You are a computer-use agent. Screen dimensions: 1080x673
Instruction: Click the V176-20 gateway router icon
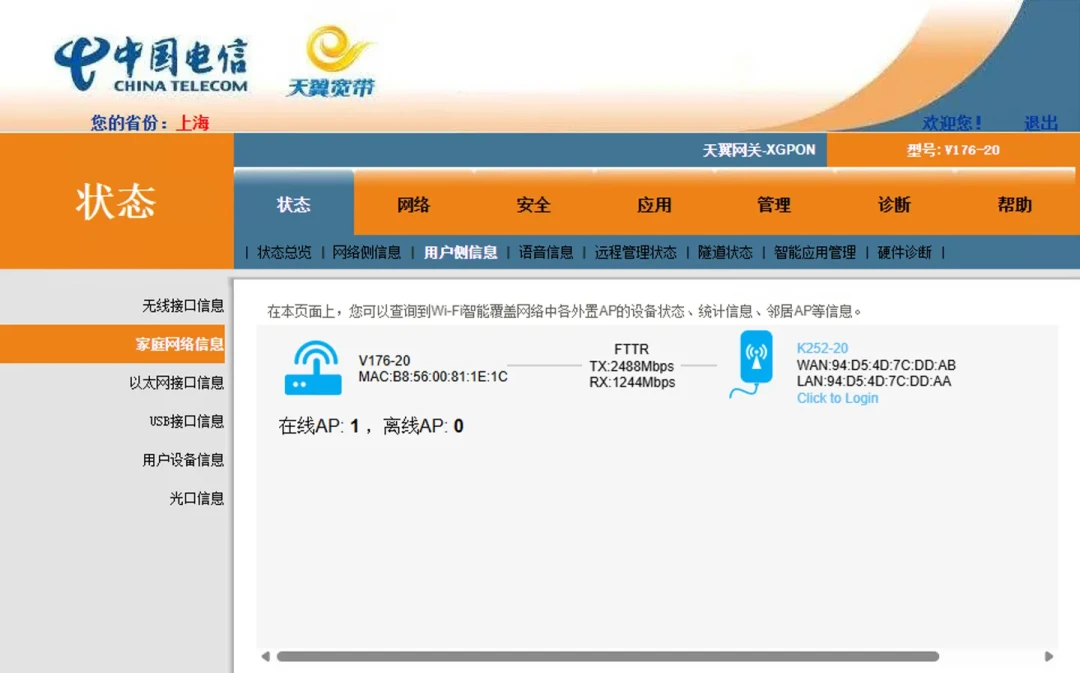(x=313, y=368)
